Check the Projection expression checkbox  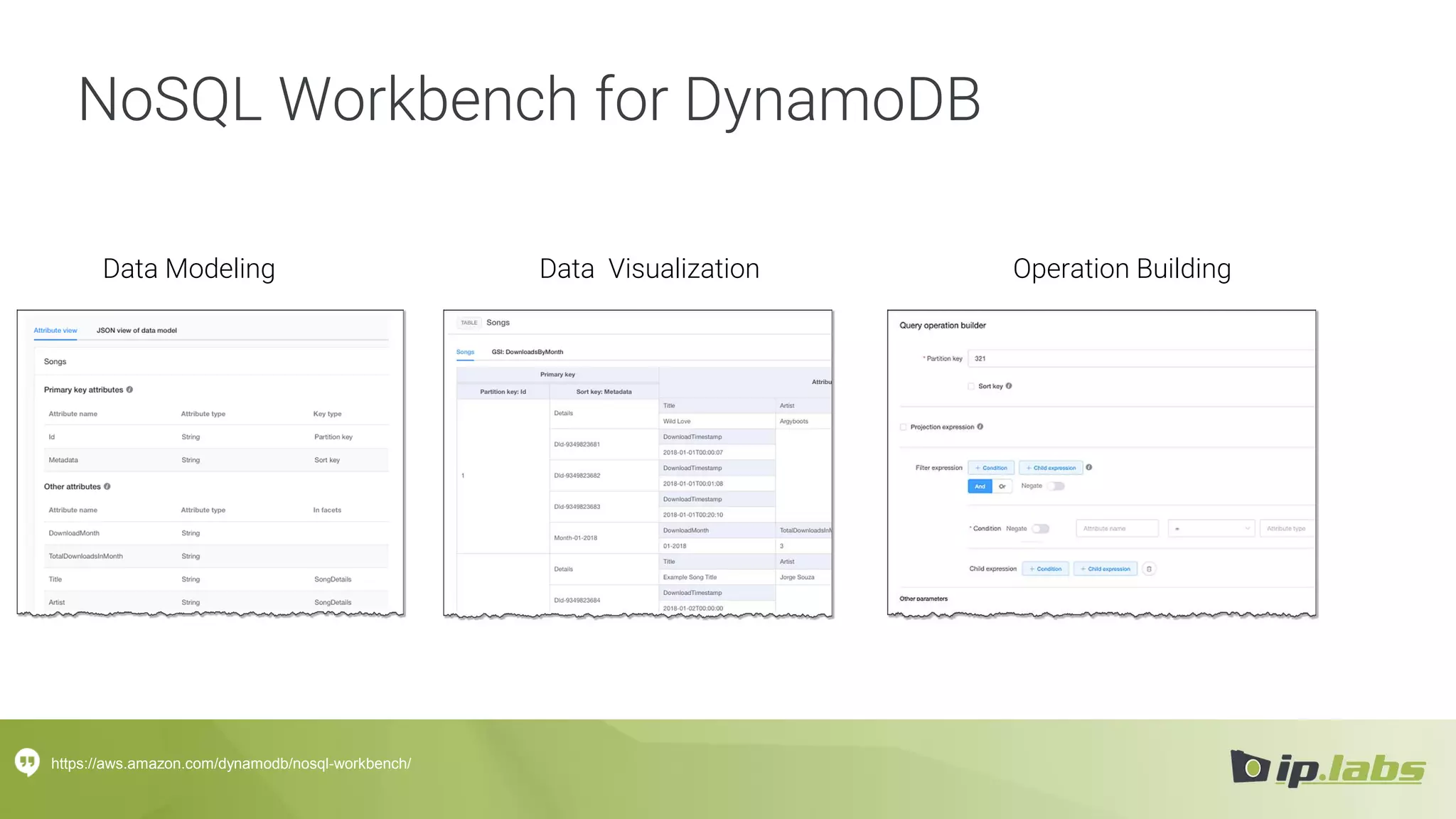[904, 427]
